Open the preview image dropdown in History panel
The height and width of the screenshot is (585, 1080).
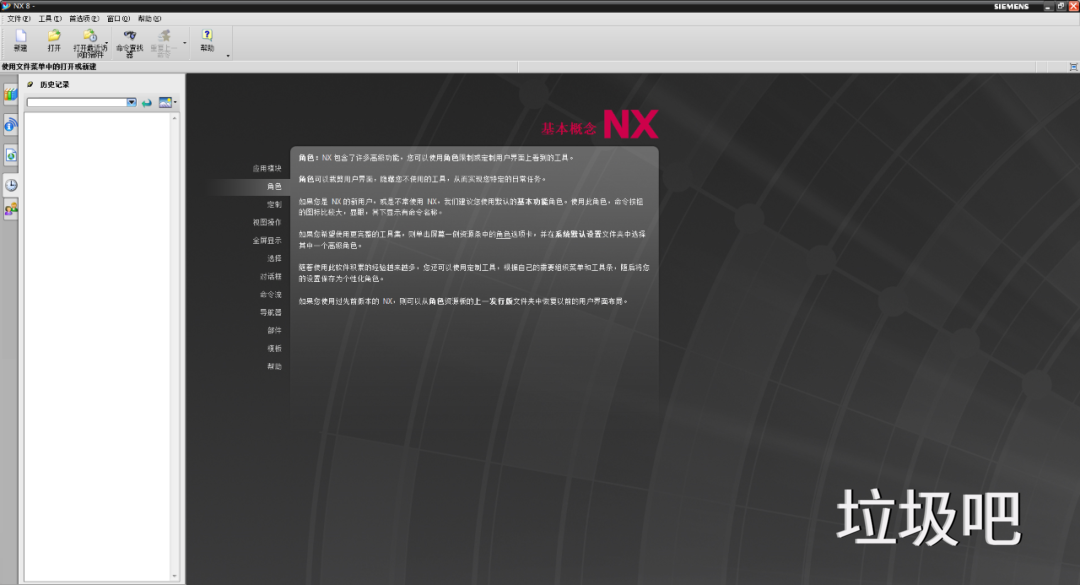coord(176,102)
